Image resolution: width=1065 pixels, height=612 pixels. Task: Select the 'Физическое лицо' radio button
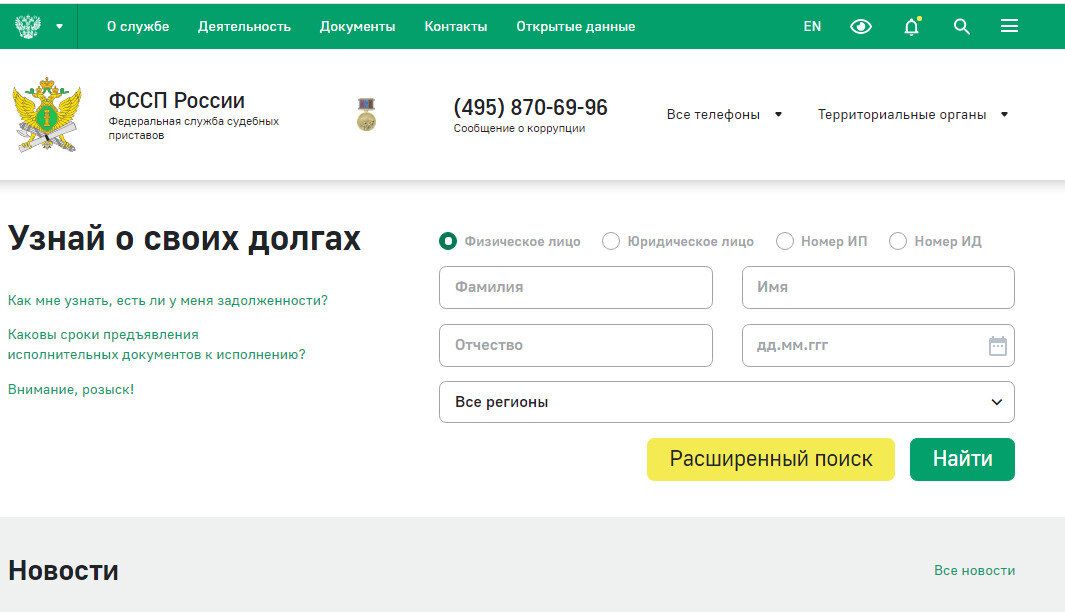click(448, 241)
